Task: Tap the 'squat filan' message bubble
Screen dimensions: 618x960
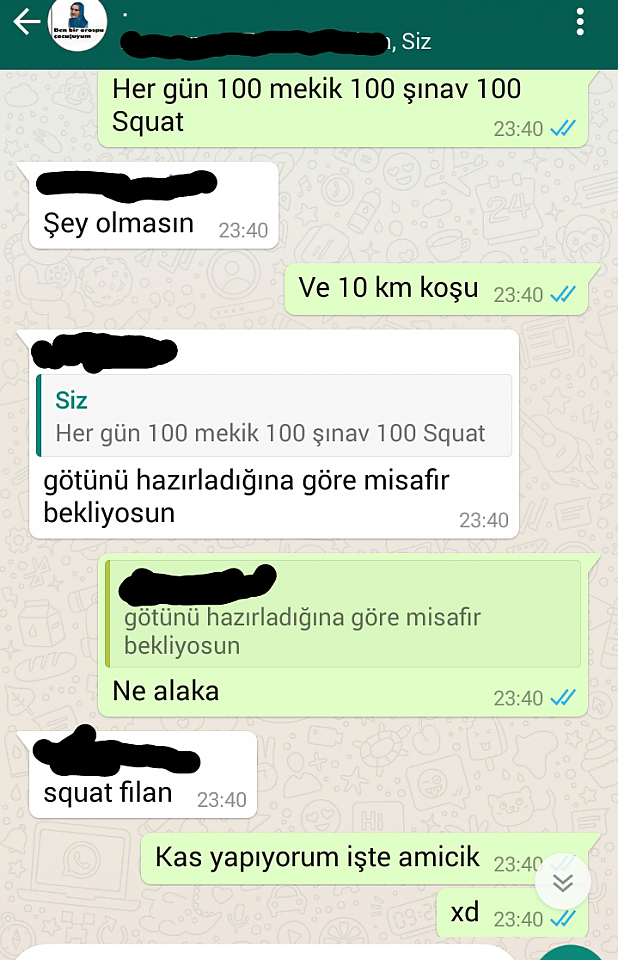Action: (143, 775)
